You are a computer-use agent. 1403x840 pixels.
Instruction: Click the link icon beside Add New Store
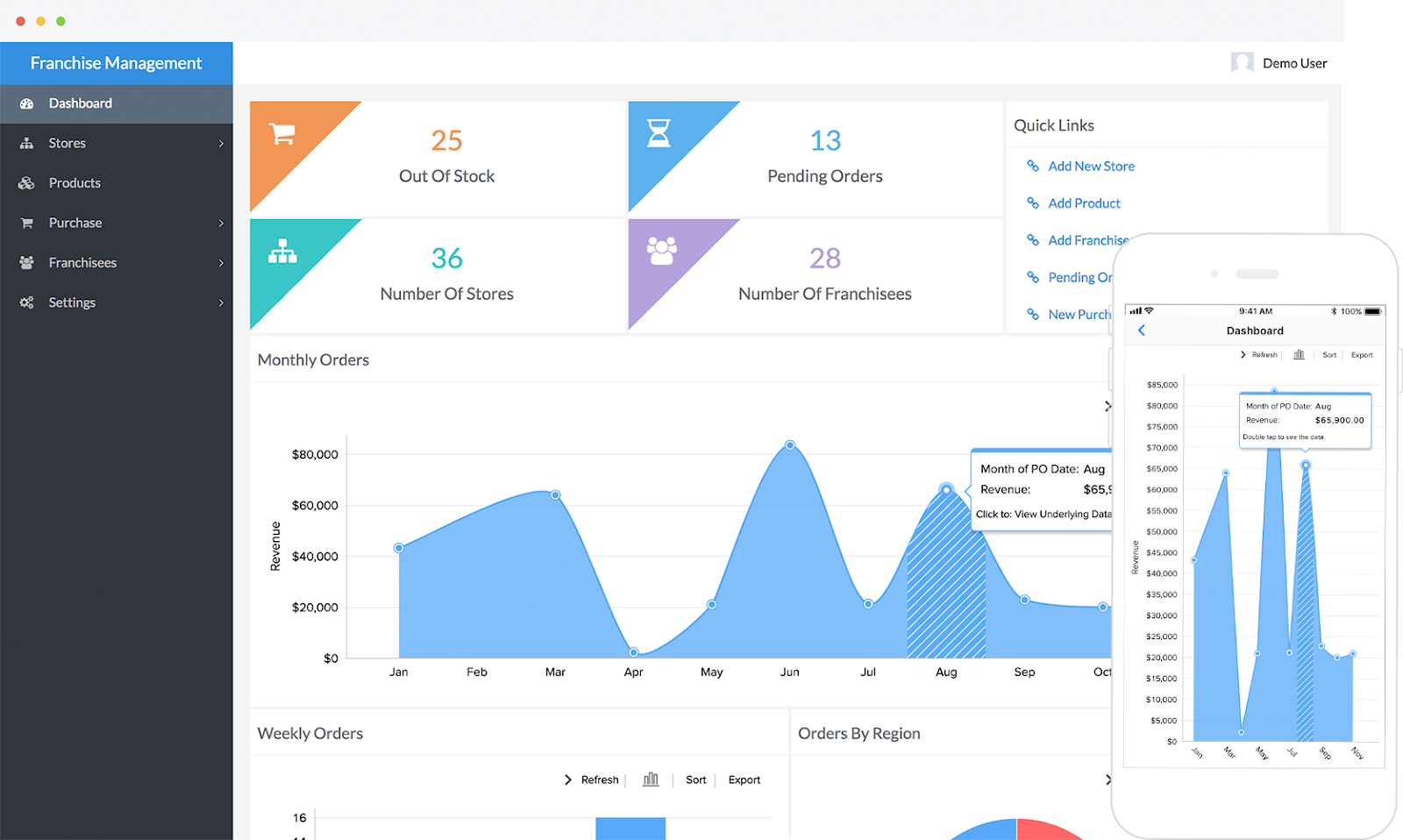coord(1033,166)
